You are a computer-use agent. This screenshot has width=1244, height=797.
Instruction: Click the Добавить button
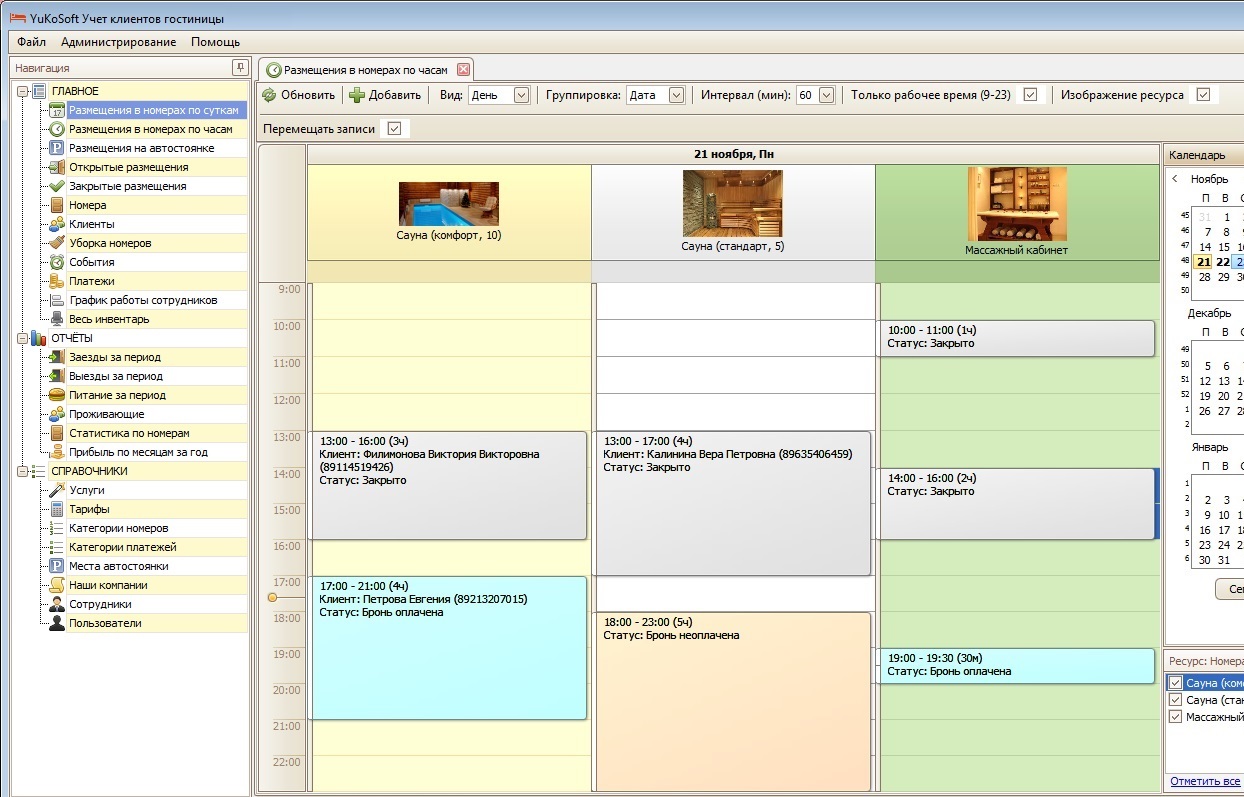[385, 95]
